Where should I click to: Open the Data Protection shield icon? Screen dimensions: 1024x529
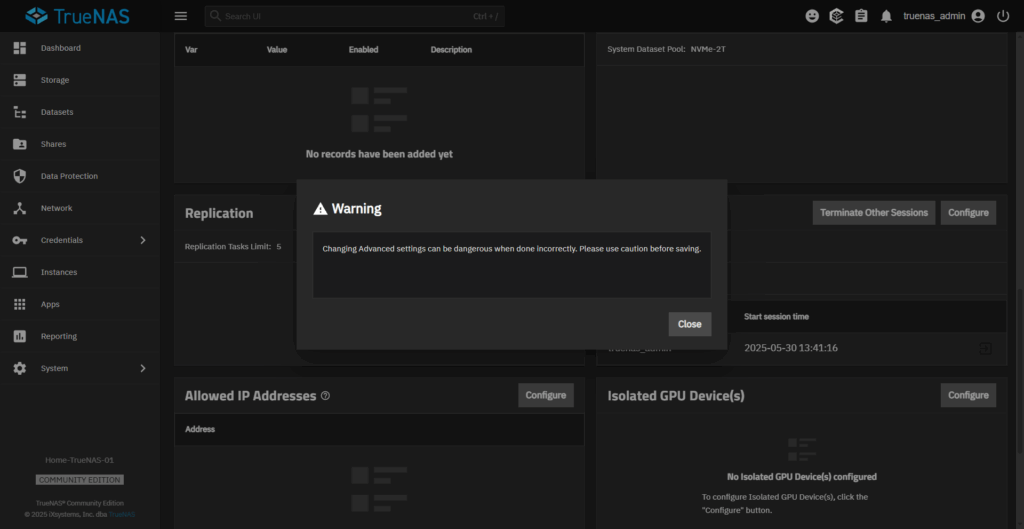click(20, 176)
